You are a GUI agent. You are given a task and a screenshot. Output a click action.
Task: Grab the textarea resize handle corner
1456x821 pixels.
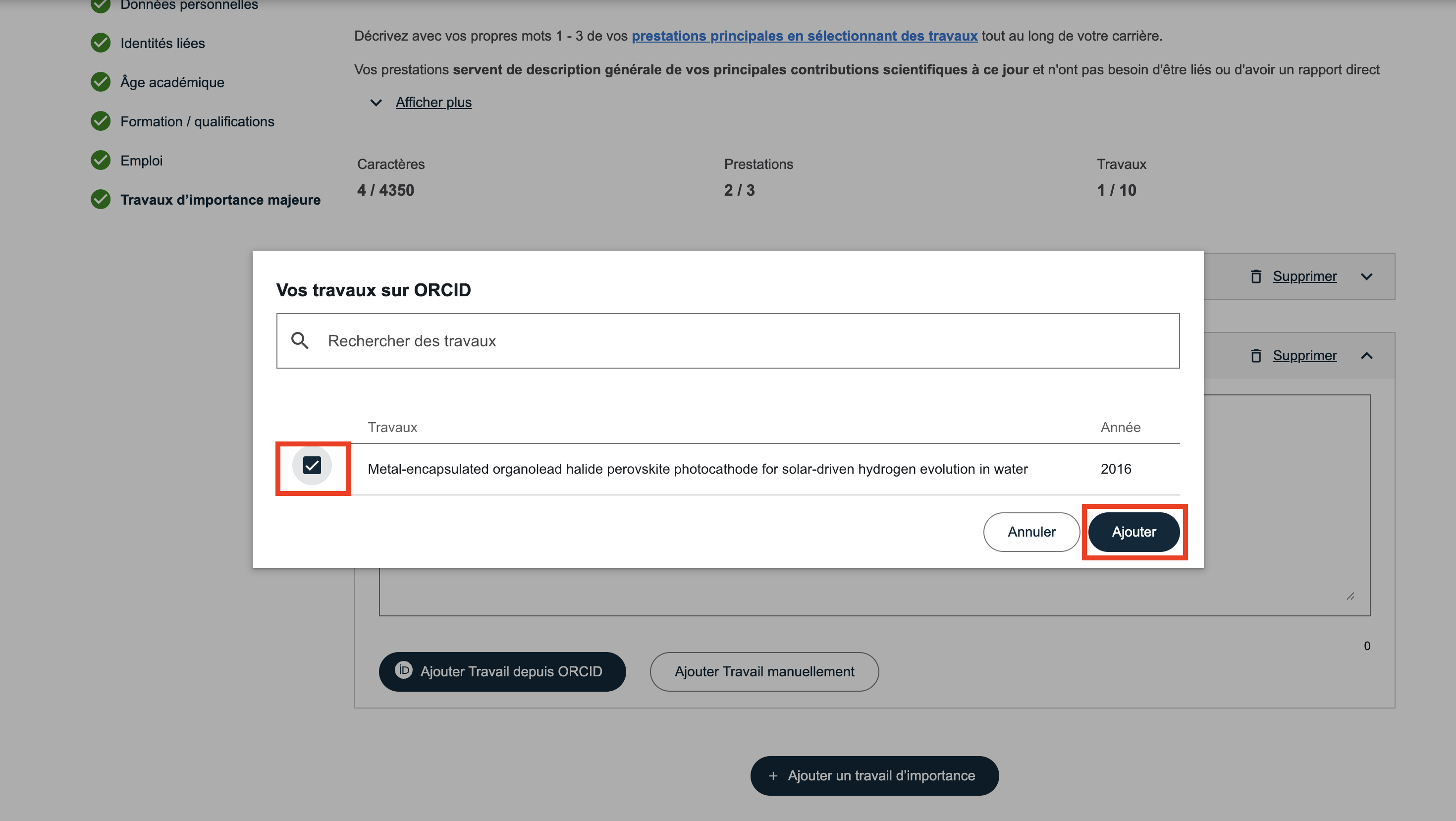(x=1350, y=596)
